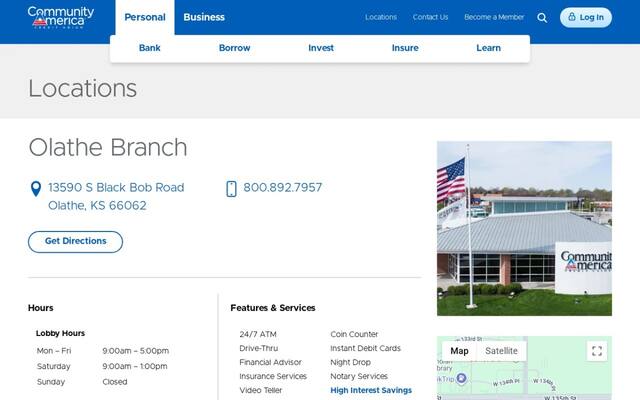Open the Borrow menu
Screen dimensions: 640x400
234,48
